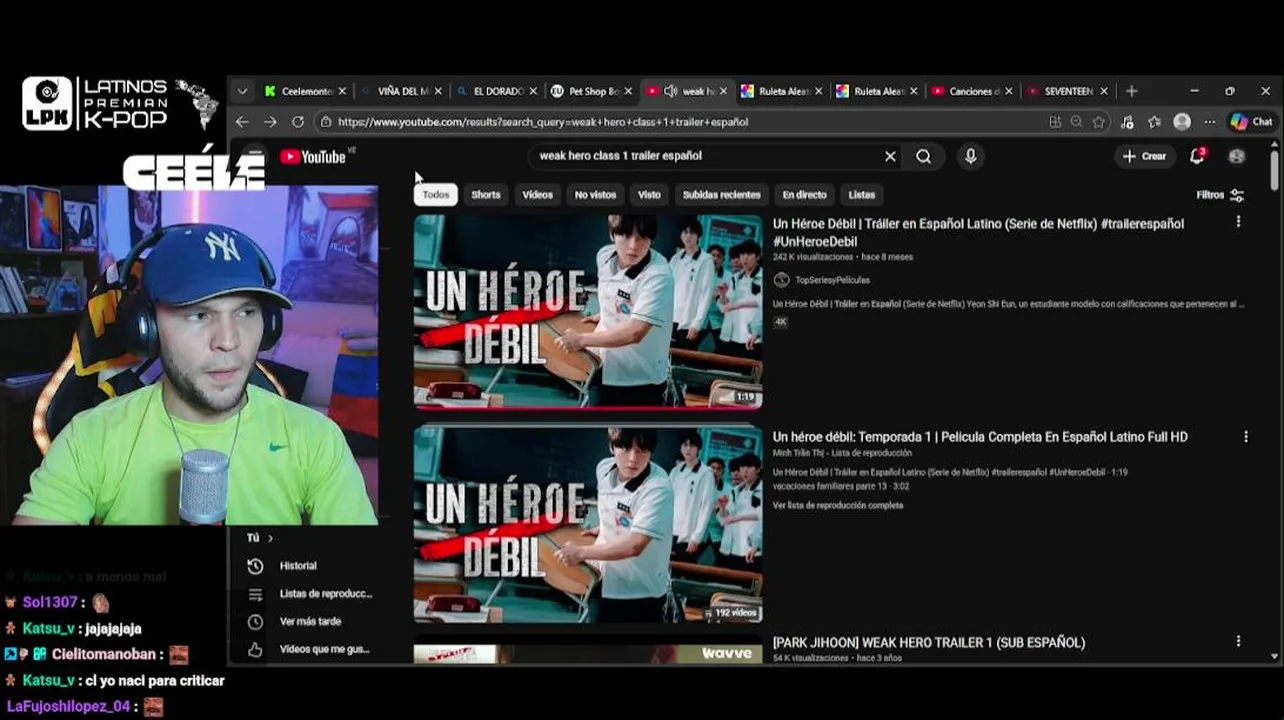Select the Visto filter chip
The height and width of the screenshot is (720, 1284).
(649, 195)
